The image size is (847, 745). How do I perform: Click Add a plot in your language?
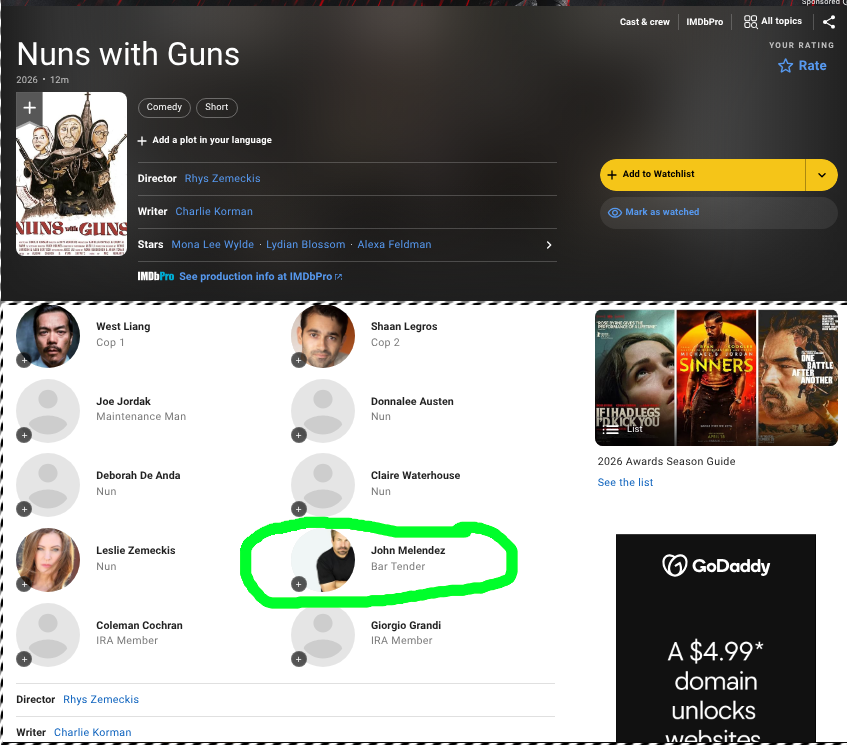(205, 140)
